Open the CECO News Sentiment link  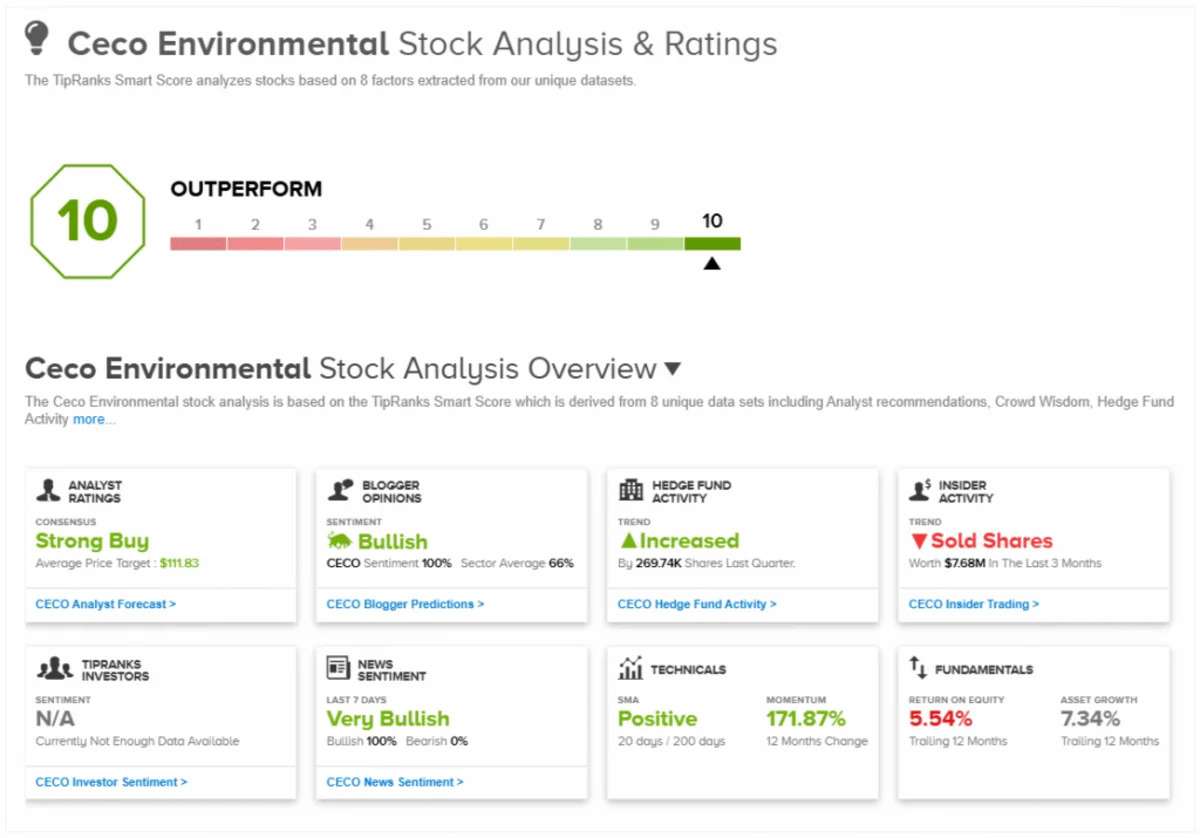(x=395, y=782)
